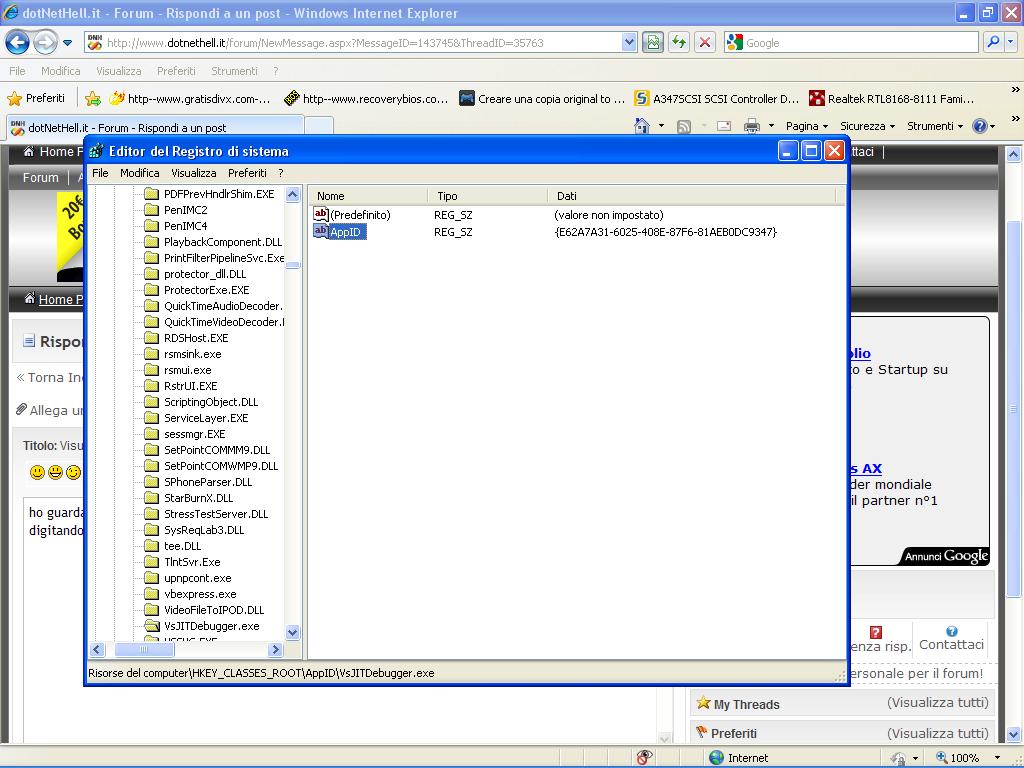
Task: Click the Google search box
Action: pos(851,43)
